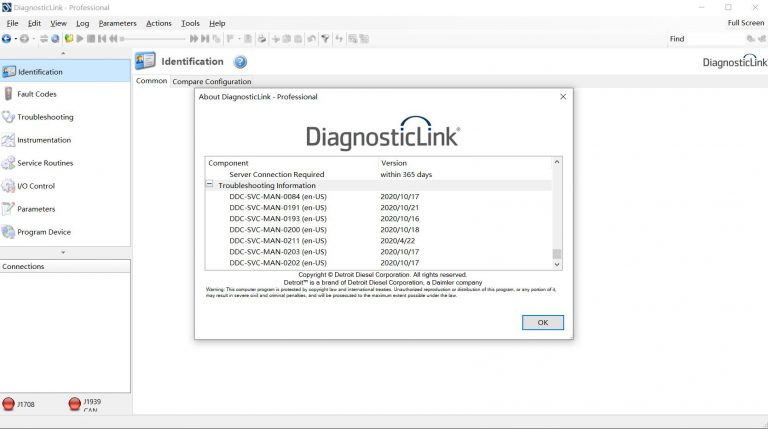Click the Find search field

click(714, 39)
